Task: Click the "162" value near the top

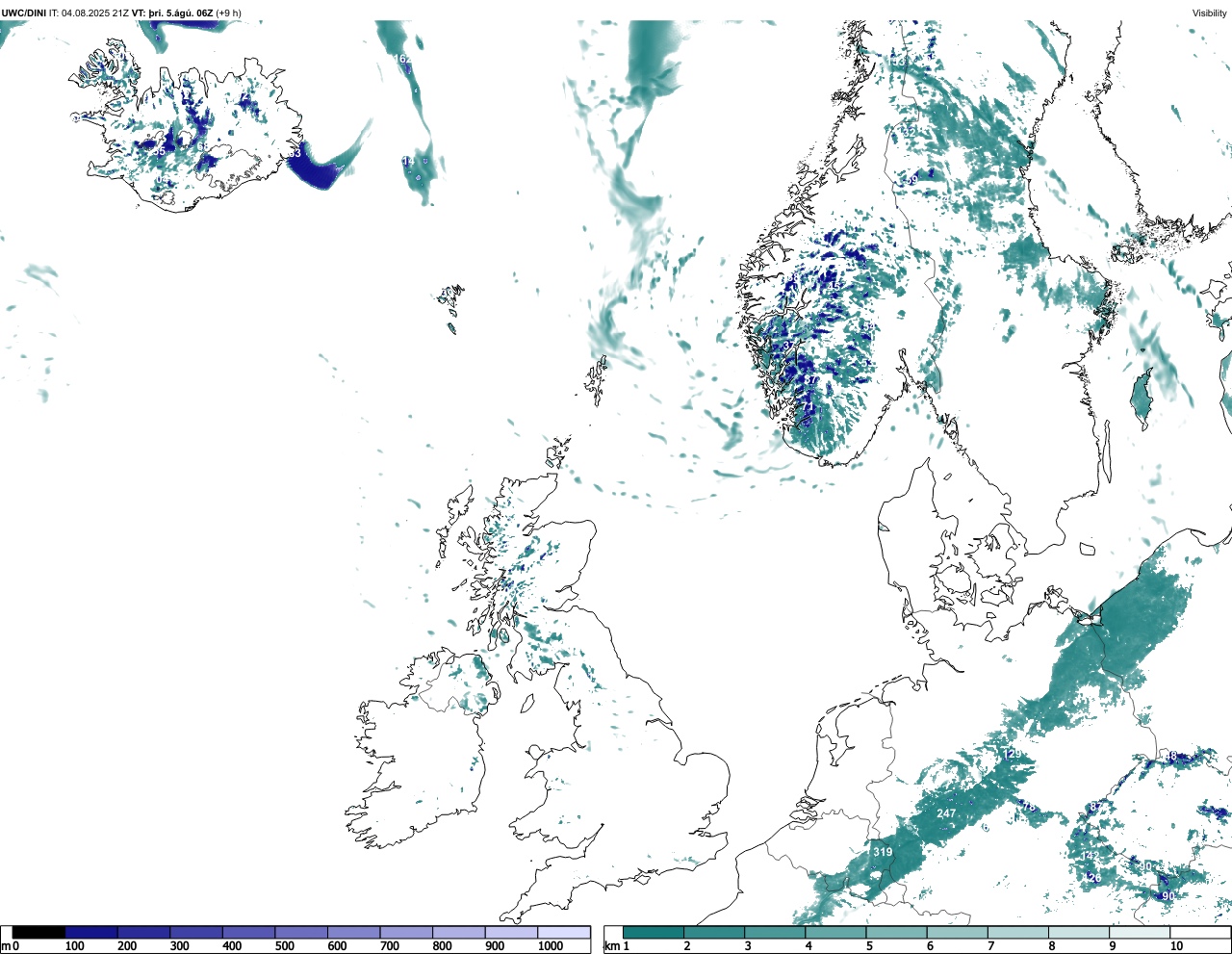Action: (x=402, y=59)
